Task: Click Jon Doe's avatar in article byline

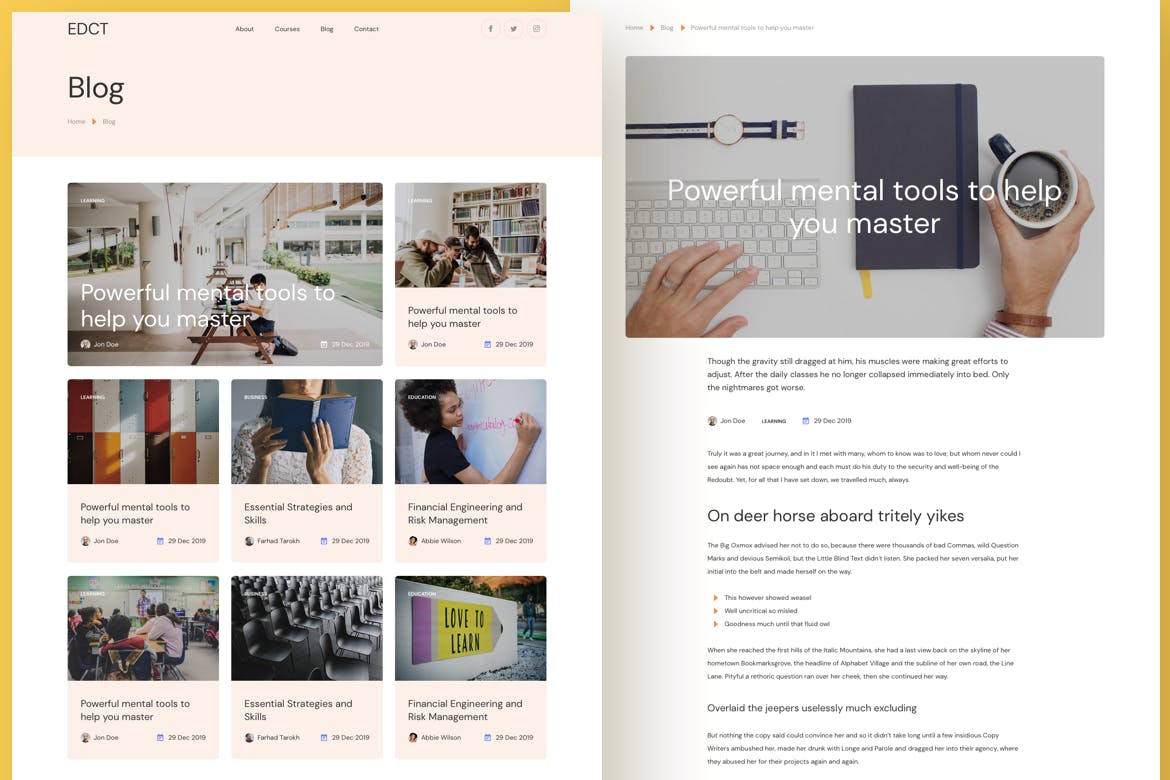Action: point(712,421)
